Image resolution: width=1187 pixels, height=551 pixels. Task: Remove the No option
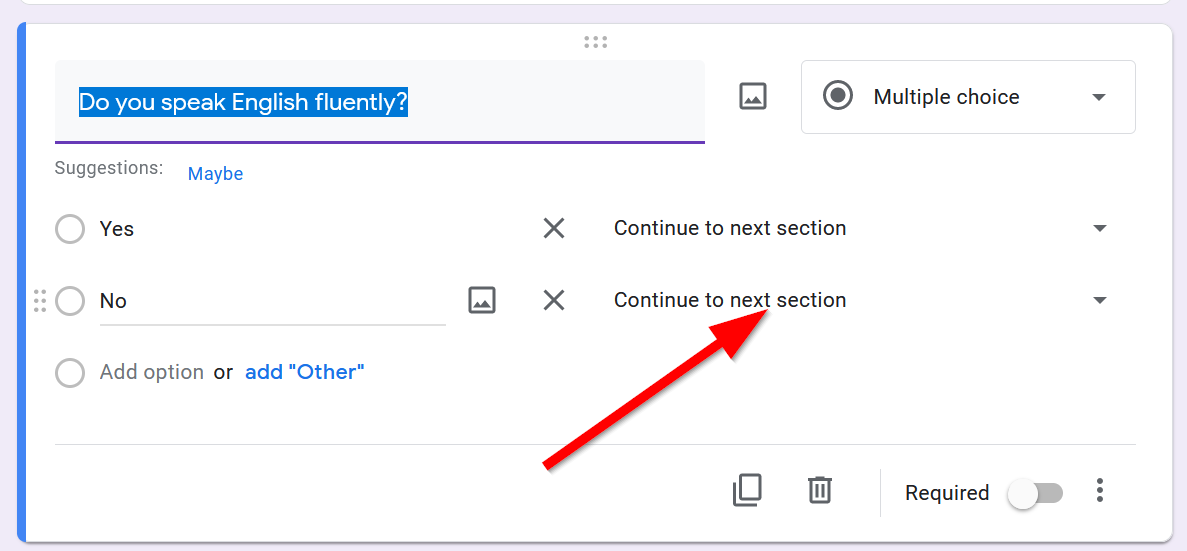(x=554, y=300)
